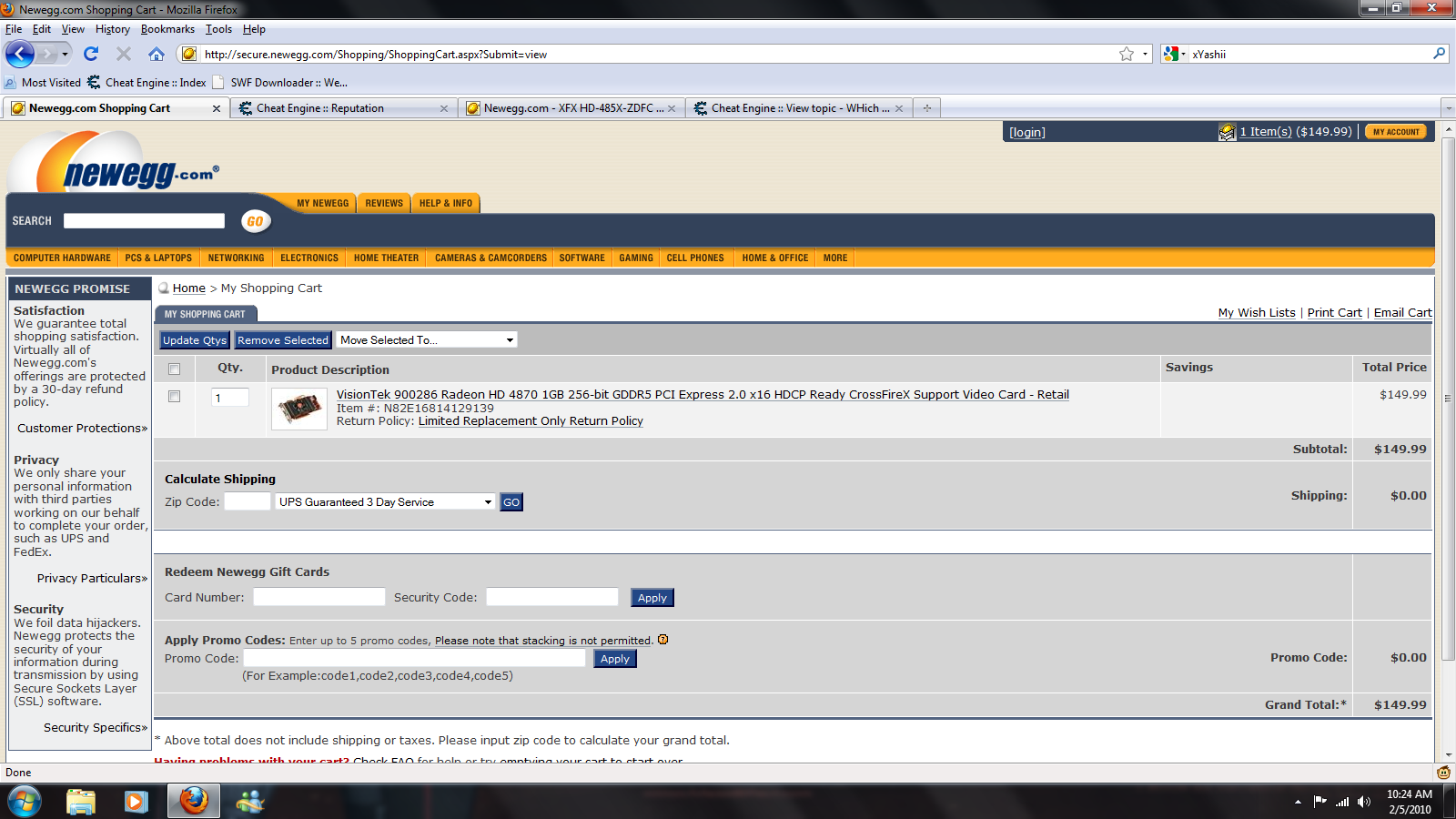Switch to the Cheat Engine :: Reputation tab
This screenshot has height=819, width=1456.
(344, 108)
